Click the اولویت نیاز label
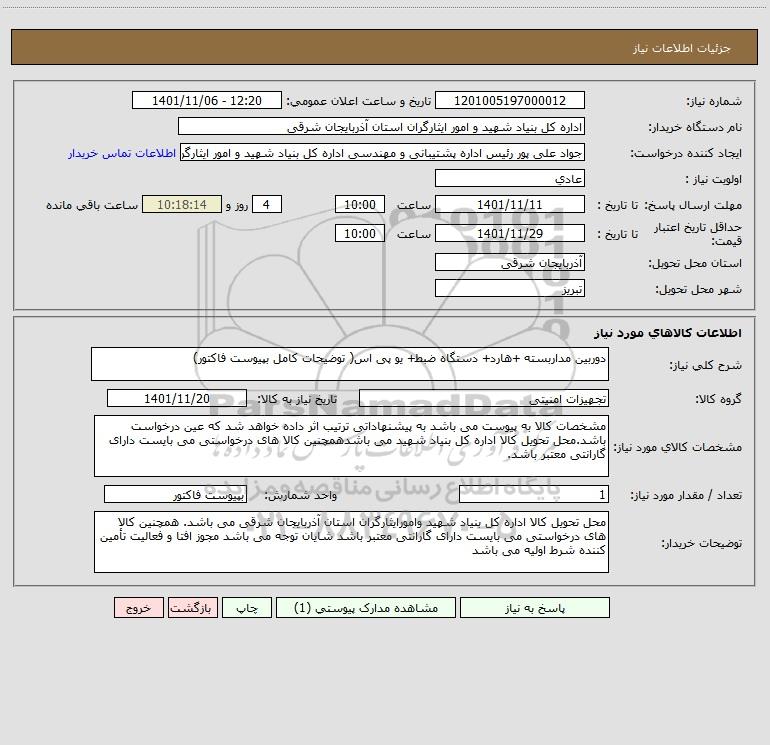This screenshot has width=770, height=745. [x=714, y=179]
